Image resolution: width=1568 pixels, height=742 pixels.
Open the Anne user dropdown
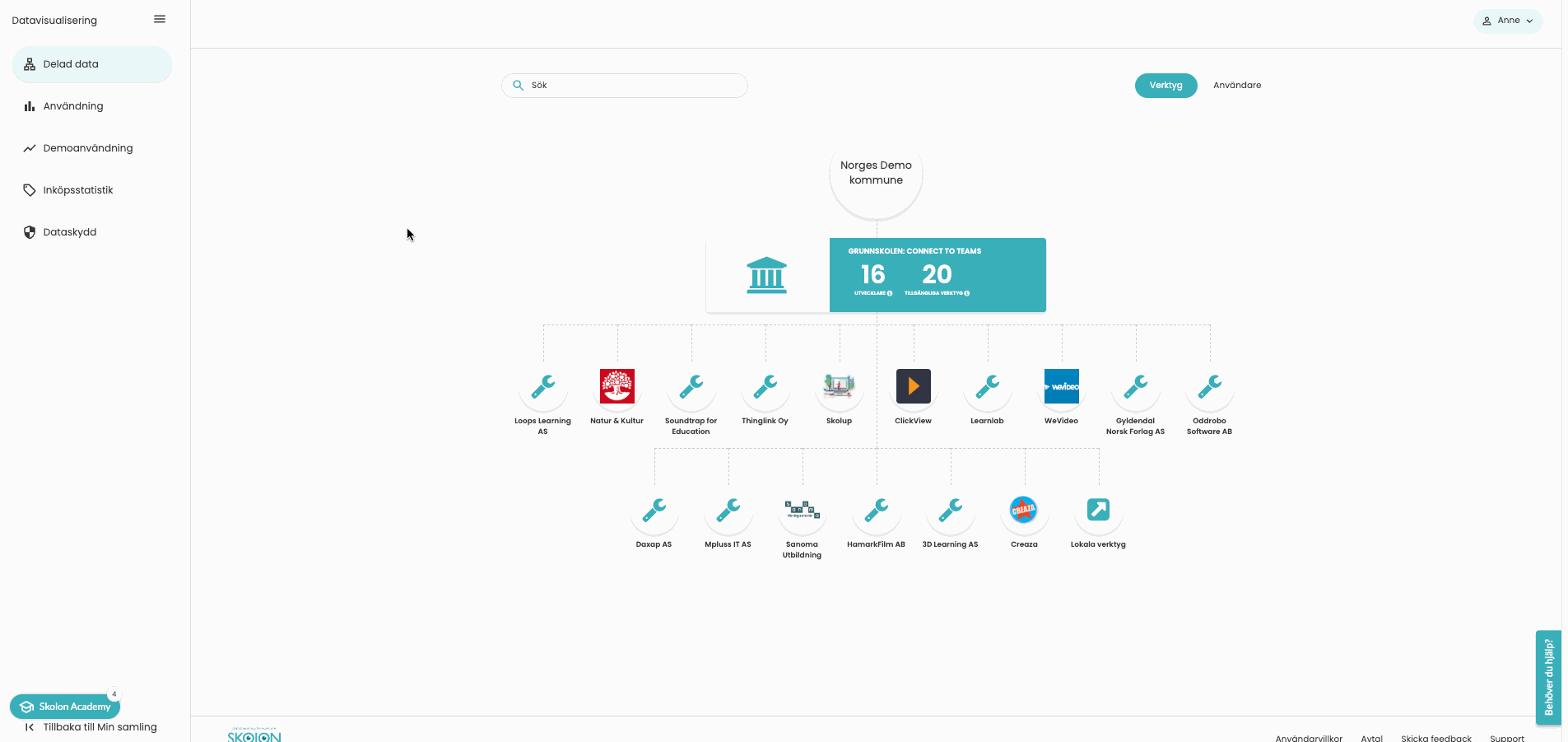(x=1508, y=21)
